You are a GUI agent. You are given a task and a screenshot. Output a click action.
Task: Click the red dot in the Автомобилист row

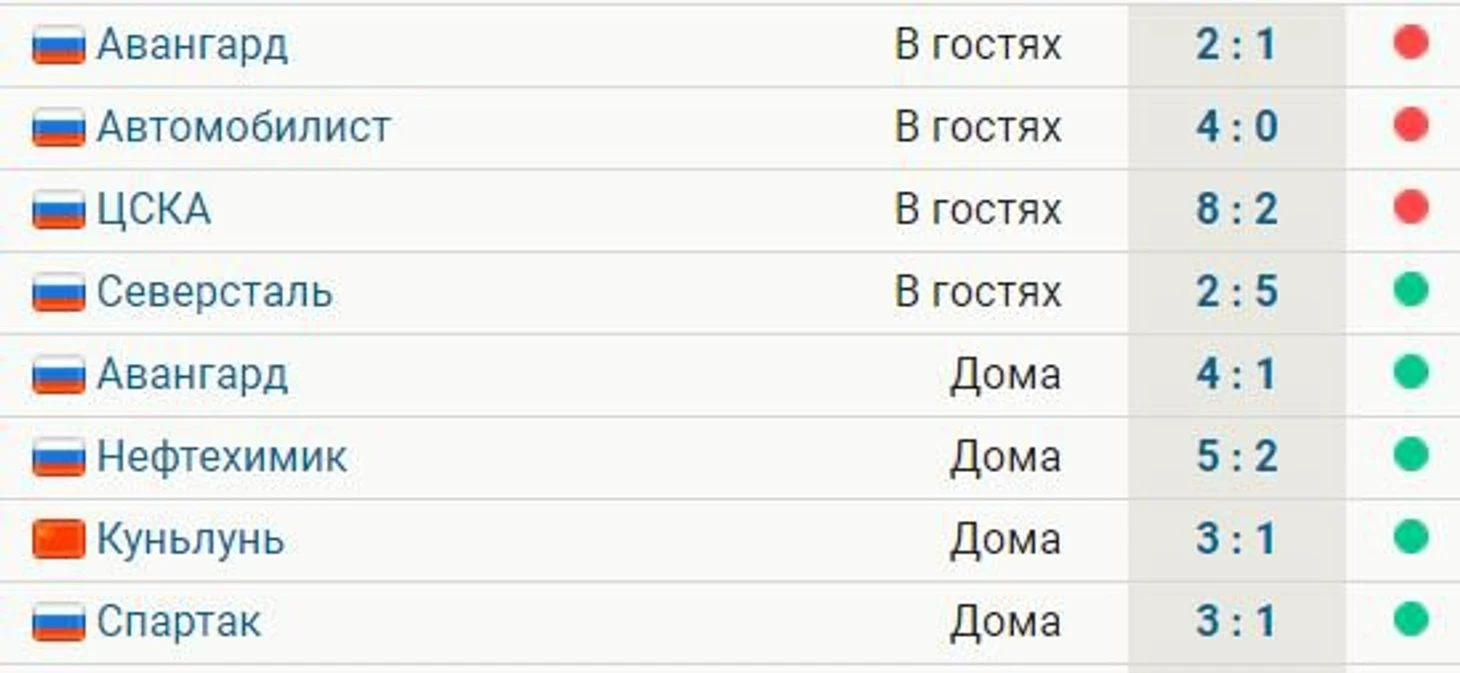click(1410, 125)
